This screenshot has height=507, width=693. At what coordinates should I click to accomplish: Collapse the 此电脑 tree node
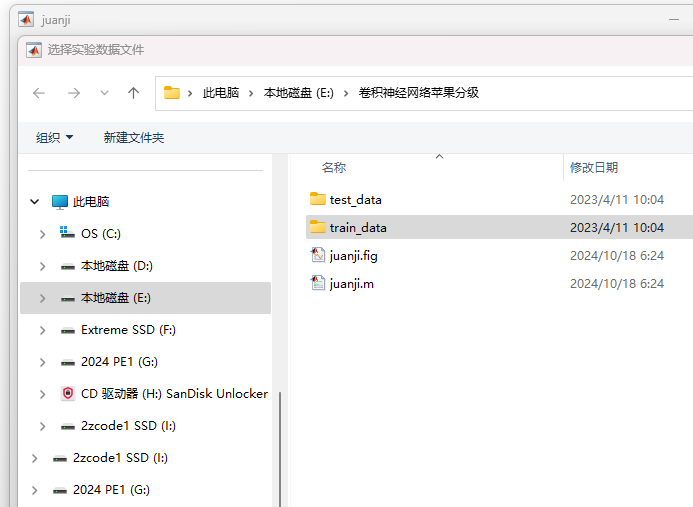[x=34, y=202]
